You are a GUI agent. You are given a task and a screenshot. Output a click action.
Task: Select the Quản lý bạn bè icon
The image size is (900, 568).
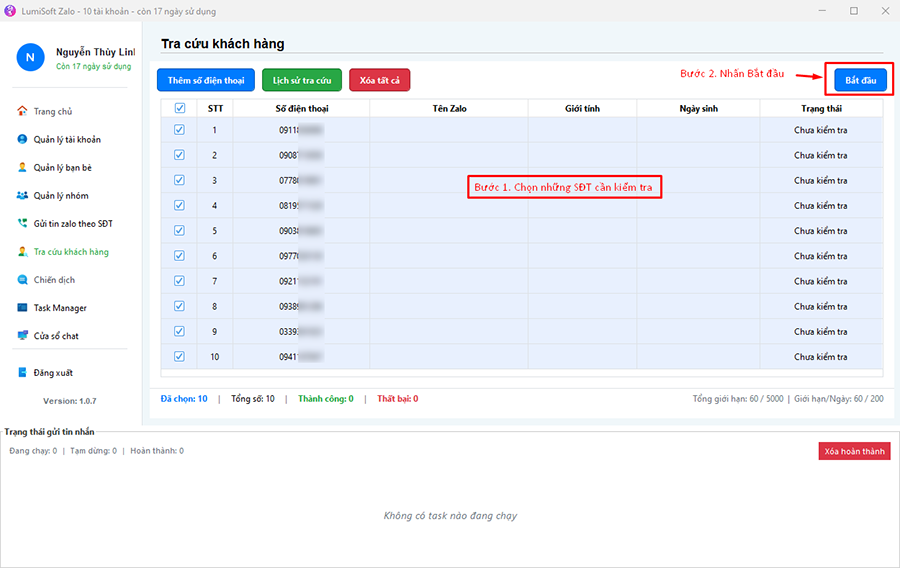22,167
